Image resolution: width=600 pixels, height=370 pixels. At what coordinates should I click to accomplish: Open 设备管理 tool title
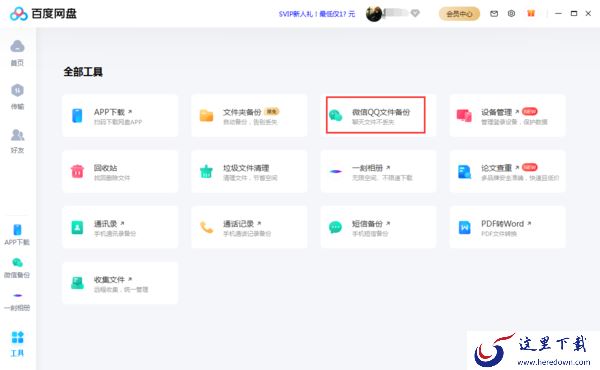[496, 112]
